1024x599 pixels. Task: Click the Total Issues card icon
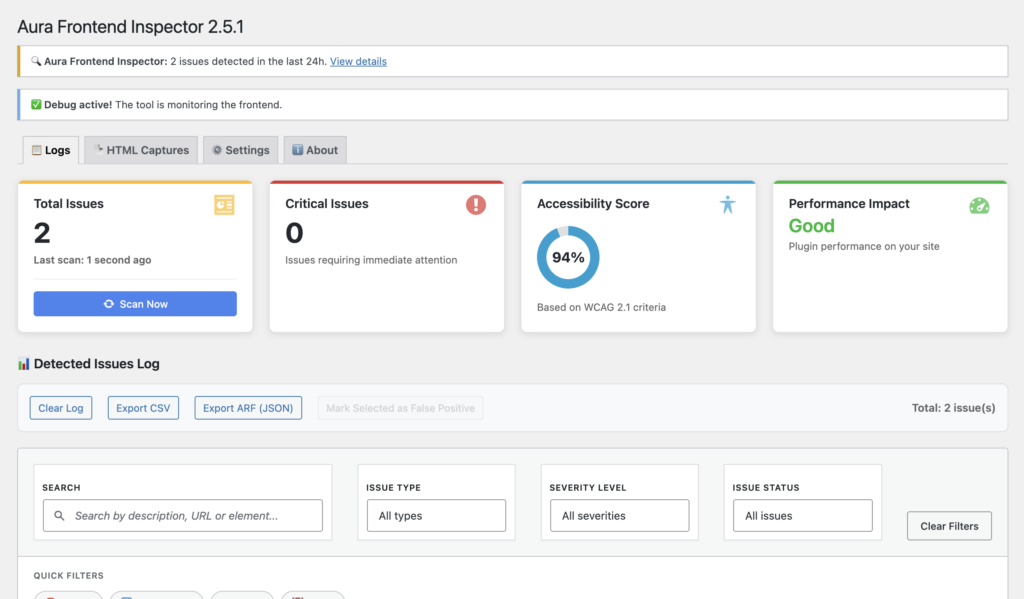pos(224,205)
